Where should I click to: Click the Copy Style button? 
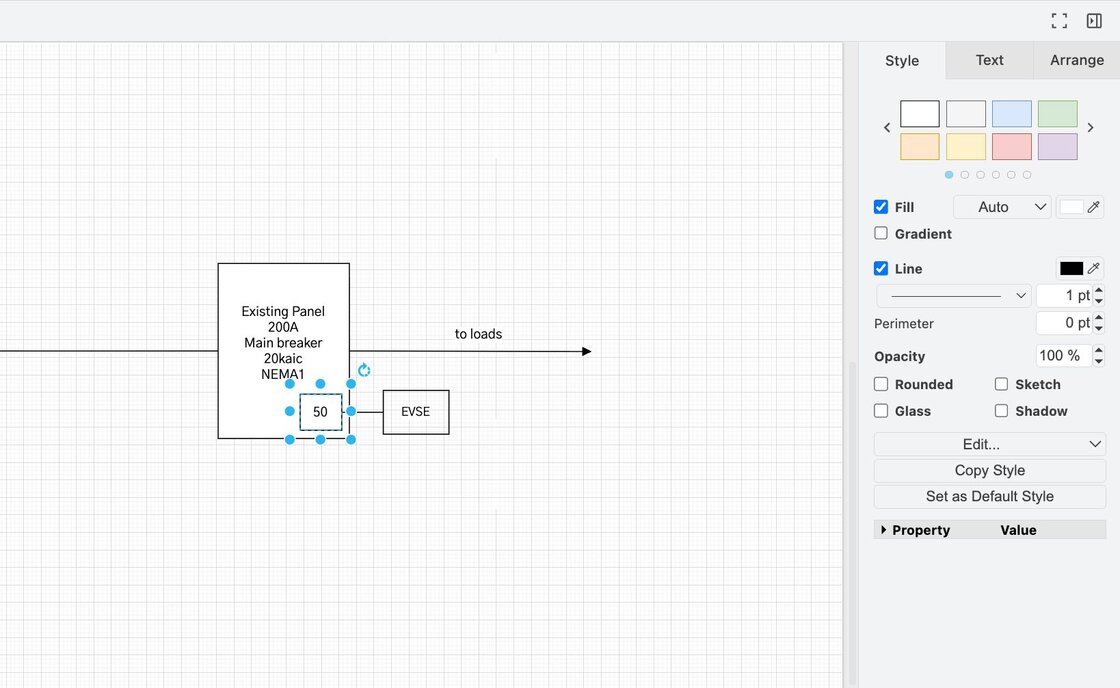pos(989,470)
